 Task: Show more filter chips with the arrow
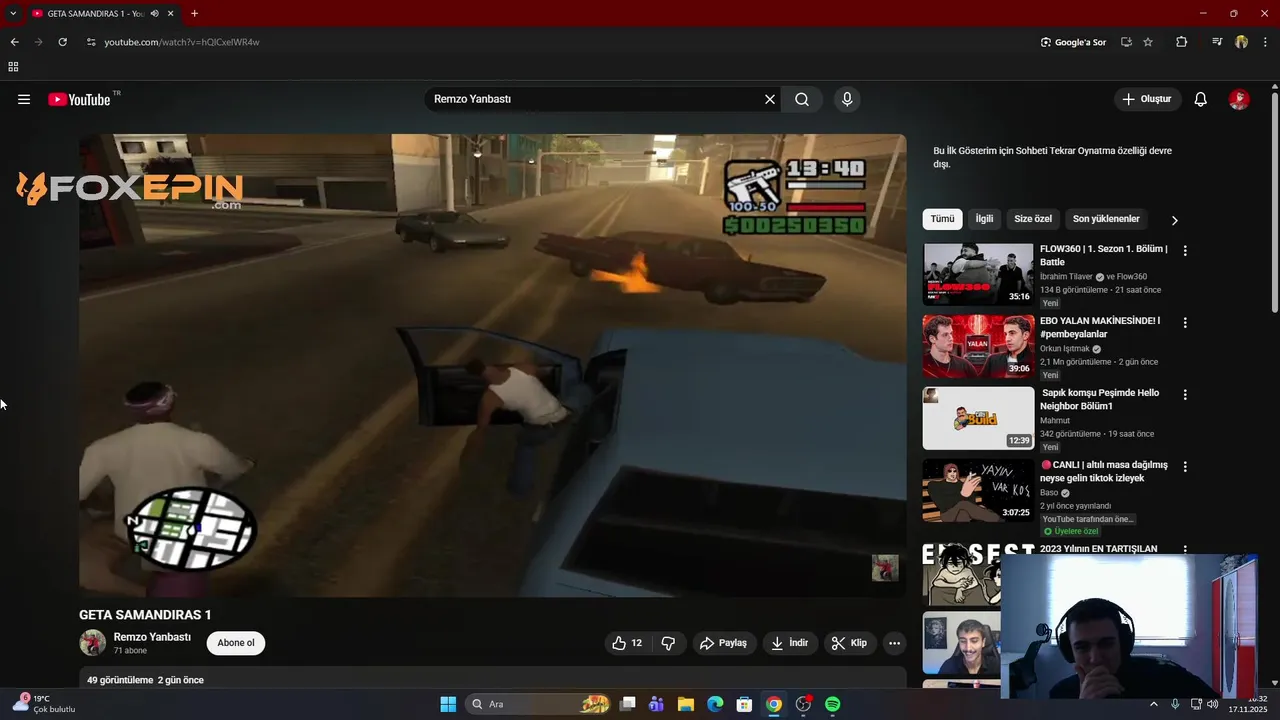1175,220
